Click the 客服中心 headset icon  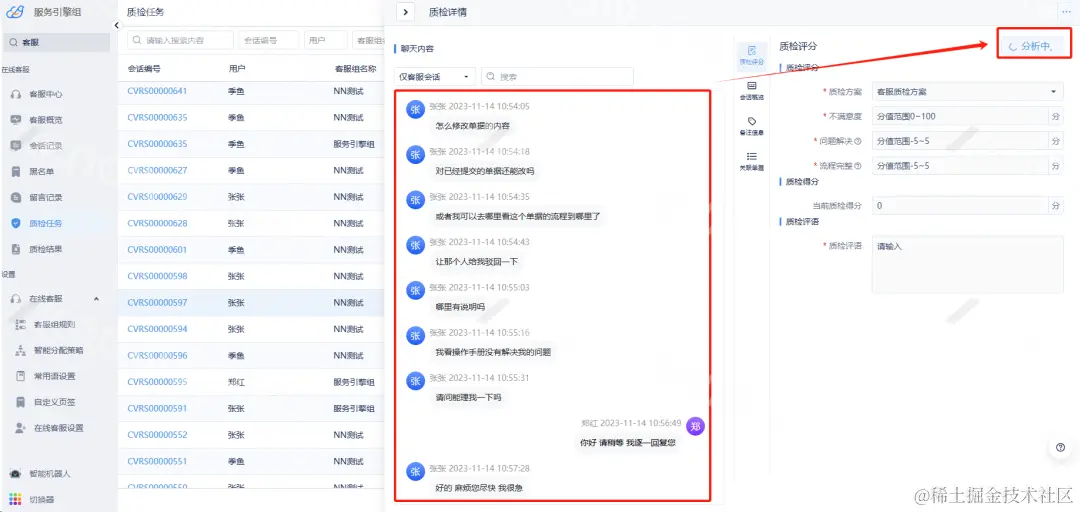tap(16, 94)
